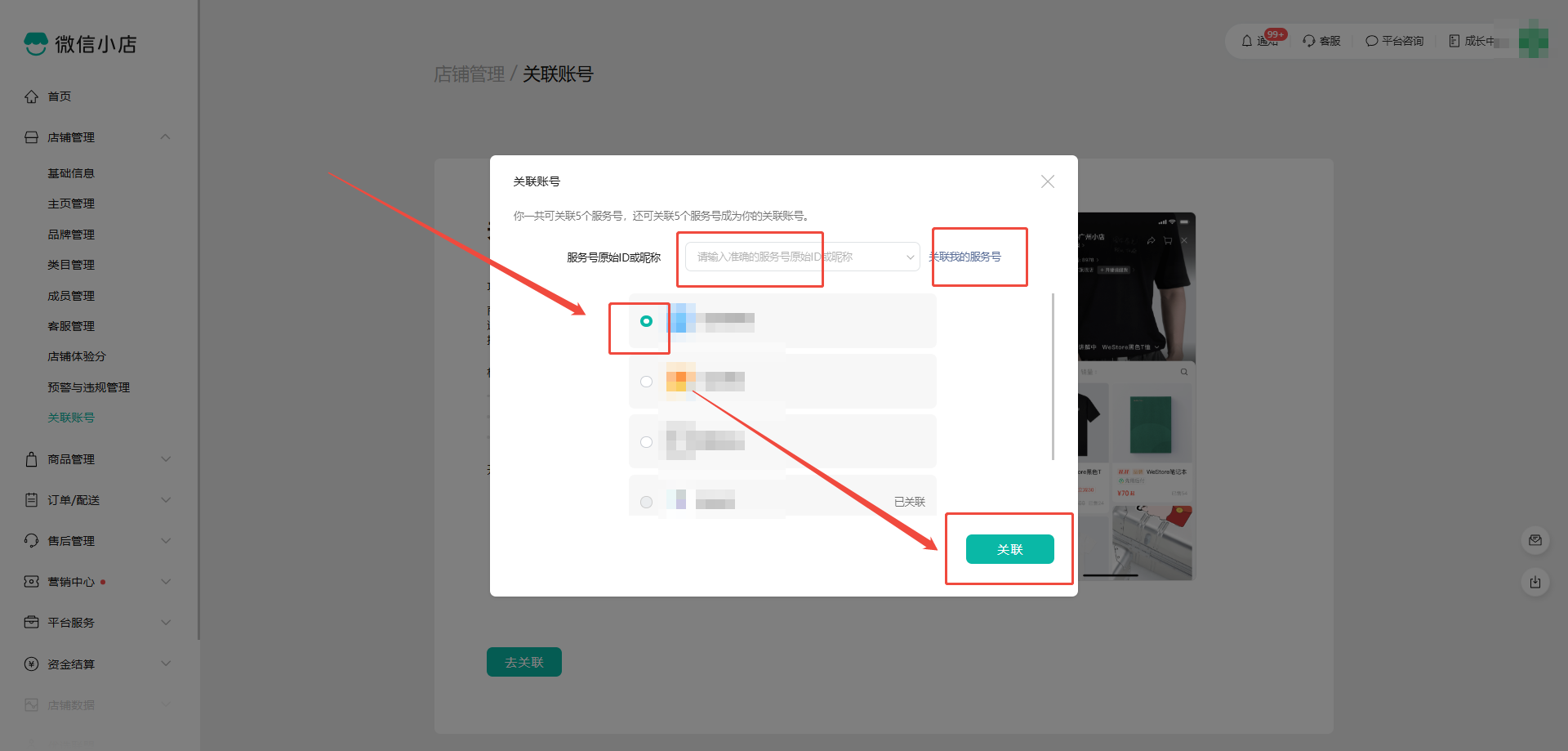This screenshot has height=751, width=1568.
Task: Collapse the 店铺管理 menu
Action: [166, 137]
